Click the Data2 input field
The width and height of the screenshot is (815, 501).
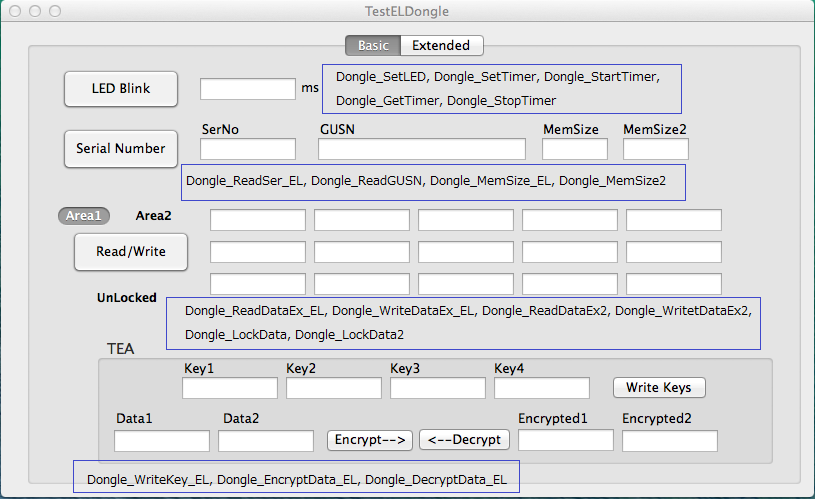(266, 441)
